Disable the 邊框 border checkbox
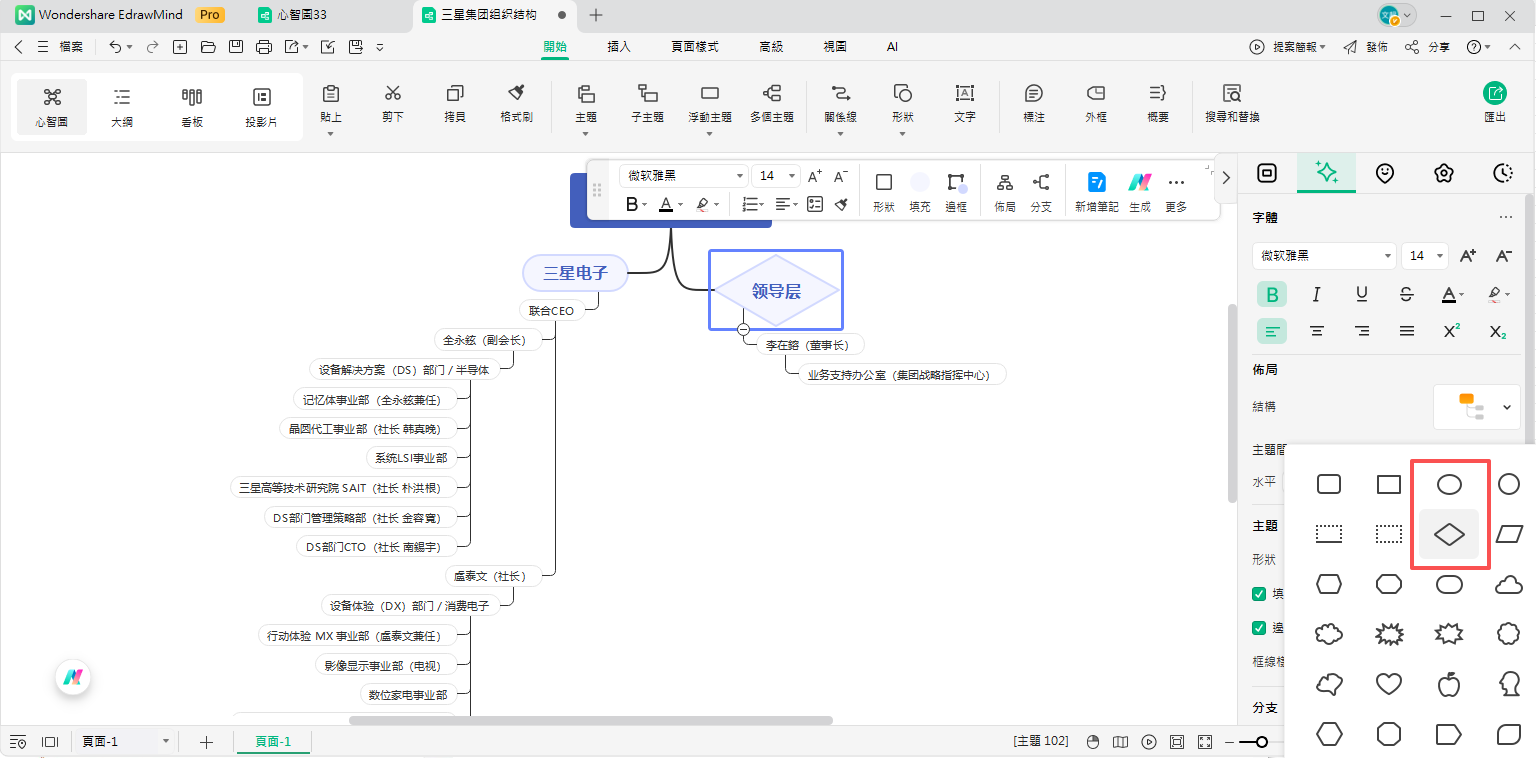1536x758 pixels. coord(1258,628)
